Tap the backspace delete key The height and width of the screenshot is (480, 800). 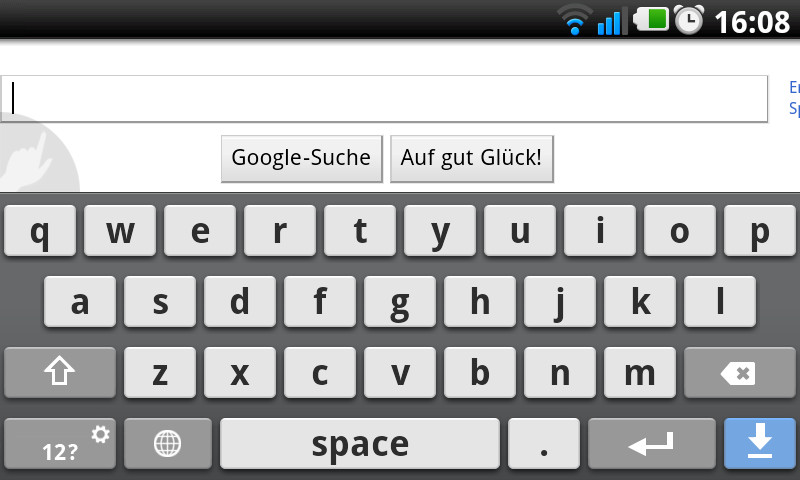pyautogui.click(x=739, y=373)
